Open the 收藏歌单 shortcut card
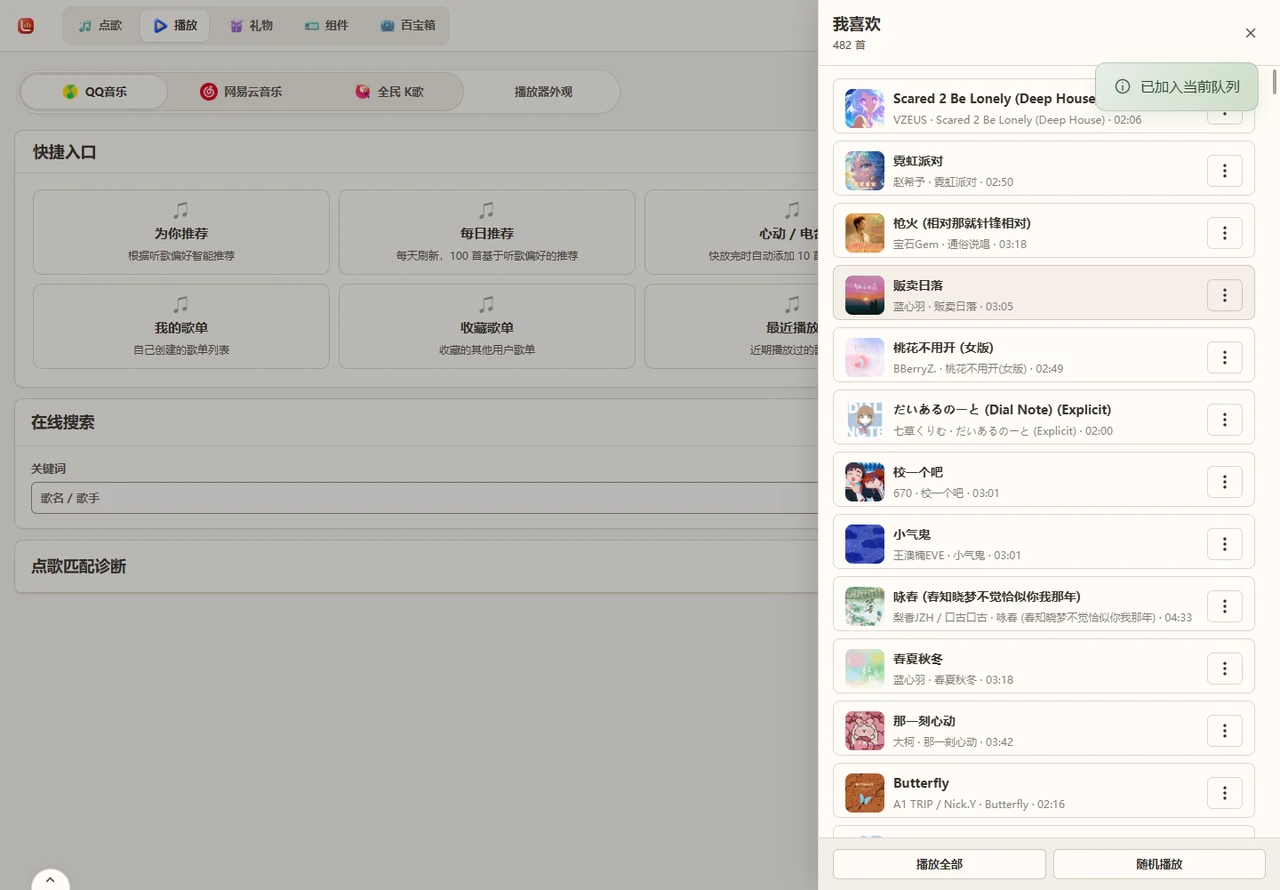This screenshot has width=1280, height=890. pyautogui.click(x=487, y=326)
